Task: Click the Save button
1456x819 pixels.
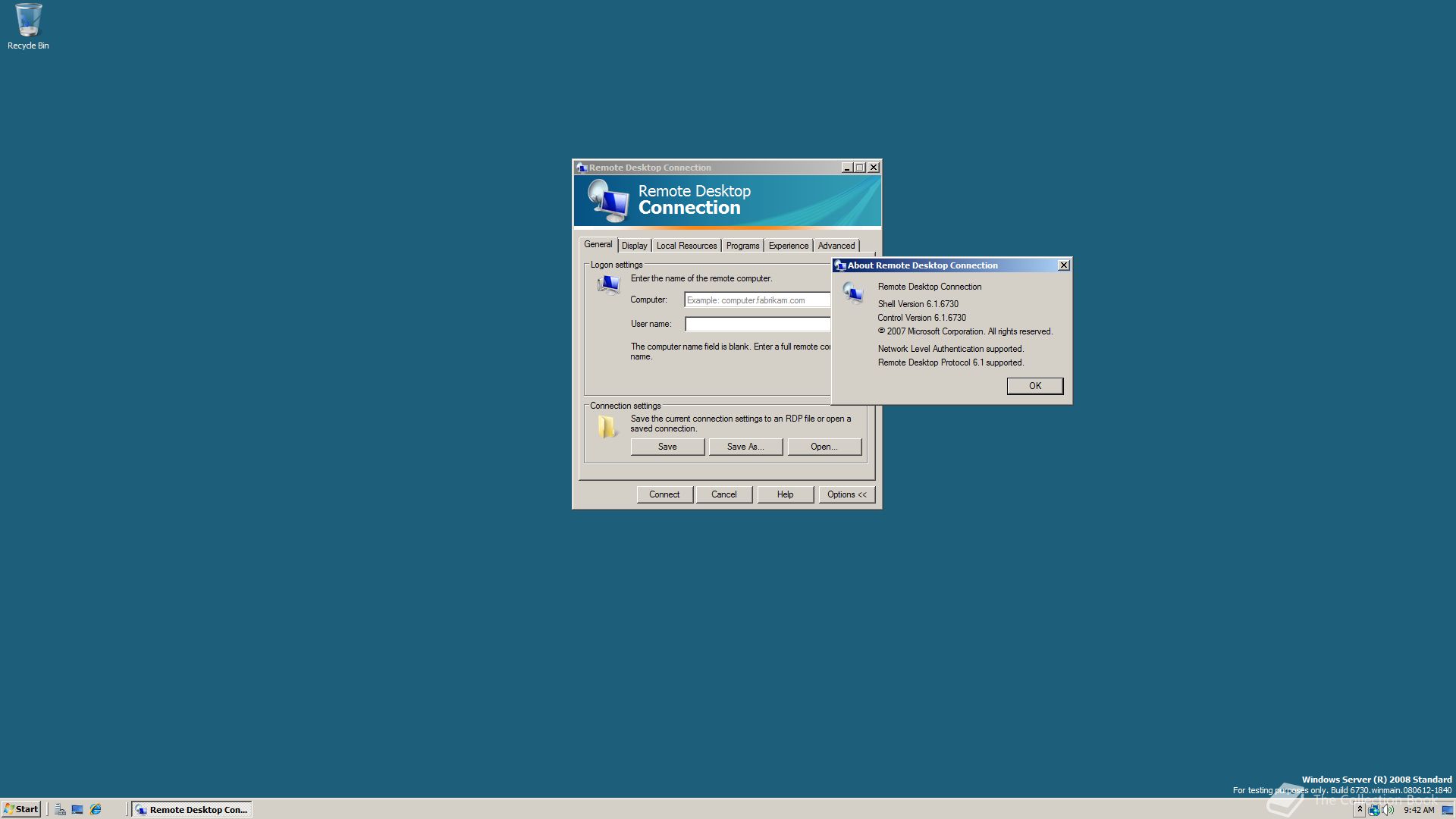Action: (x=667, y=447)
